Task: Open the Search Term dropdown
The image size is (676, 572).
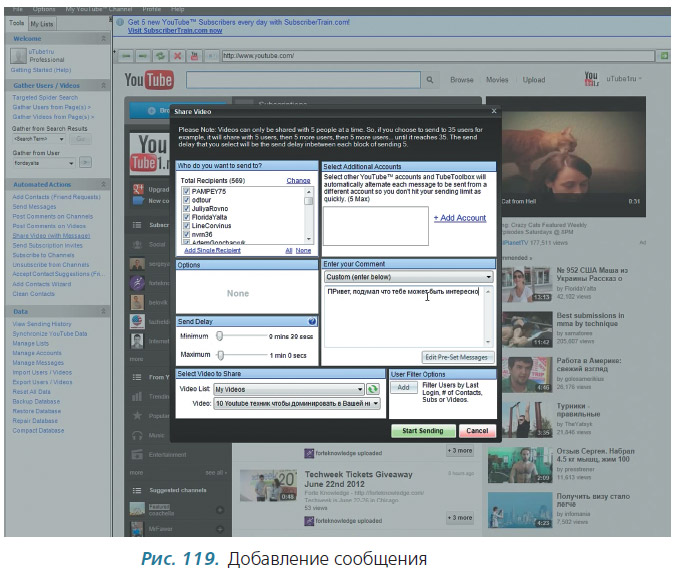Action: coord(39,139)
